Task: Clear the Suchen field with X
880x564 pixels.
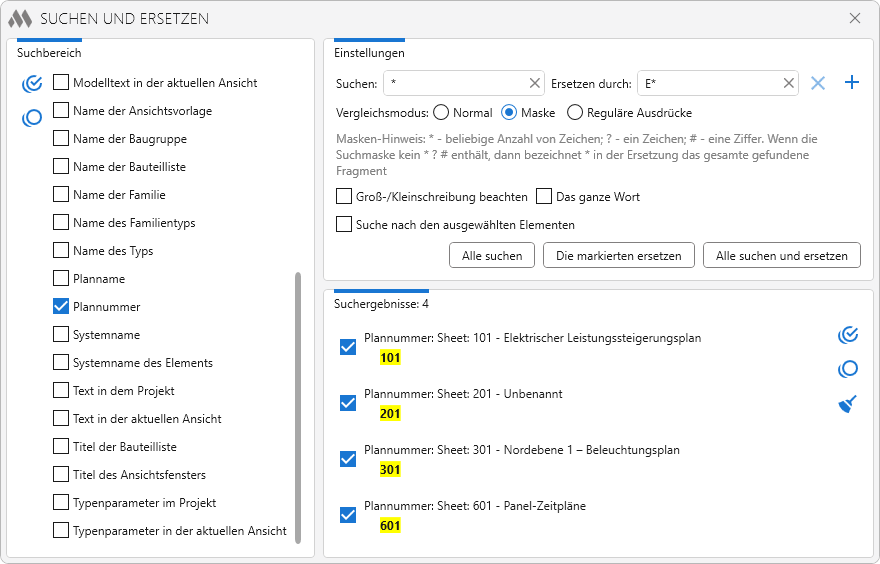Action: click(x=534, y=83)
